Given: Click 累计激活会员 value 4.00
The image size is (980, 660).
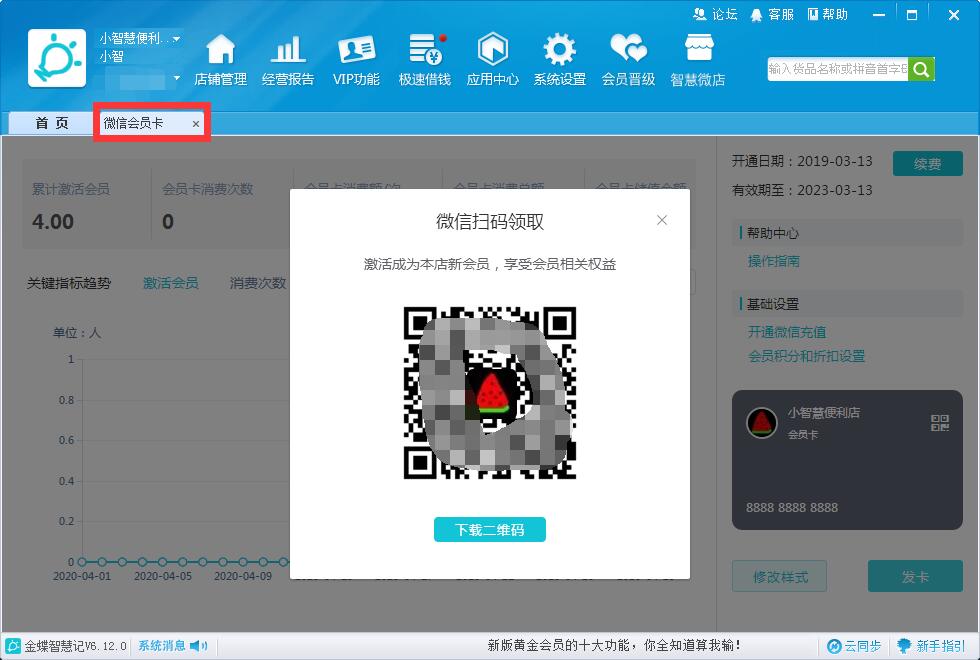Looking at the screenshot, I should pyautogui.click(x=53, y=222).
